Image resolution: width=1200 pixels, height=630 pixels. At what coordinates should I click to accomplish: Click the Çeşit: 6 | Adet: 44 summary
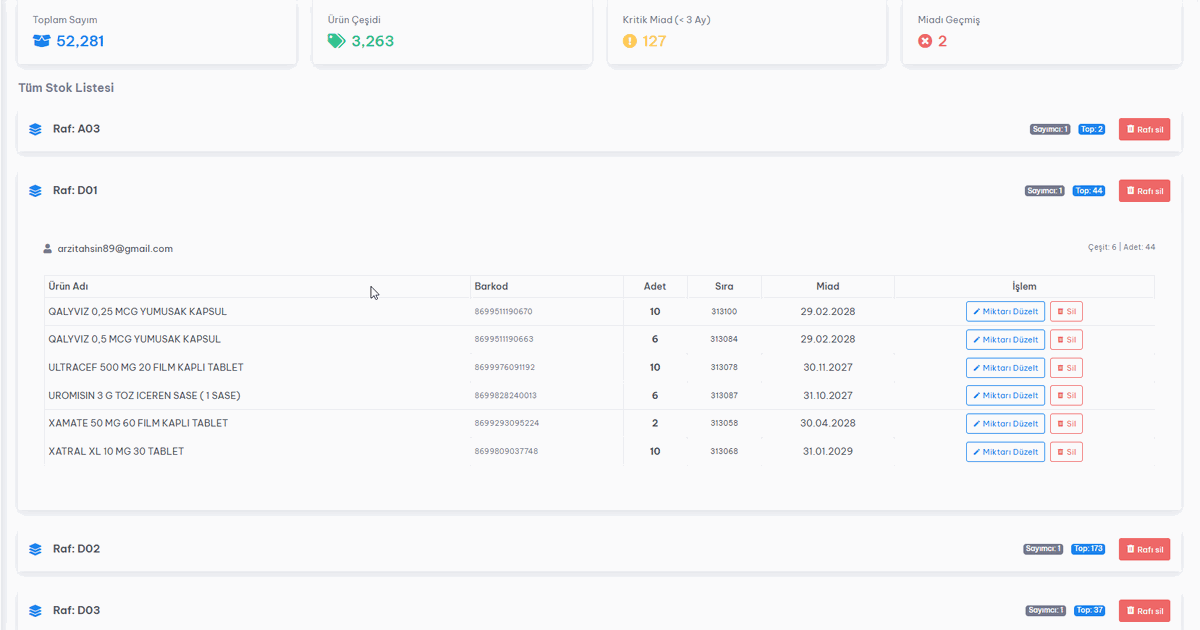click(1121, 247)
